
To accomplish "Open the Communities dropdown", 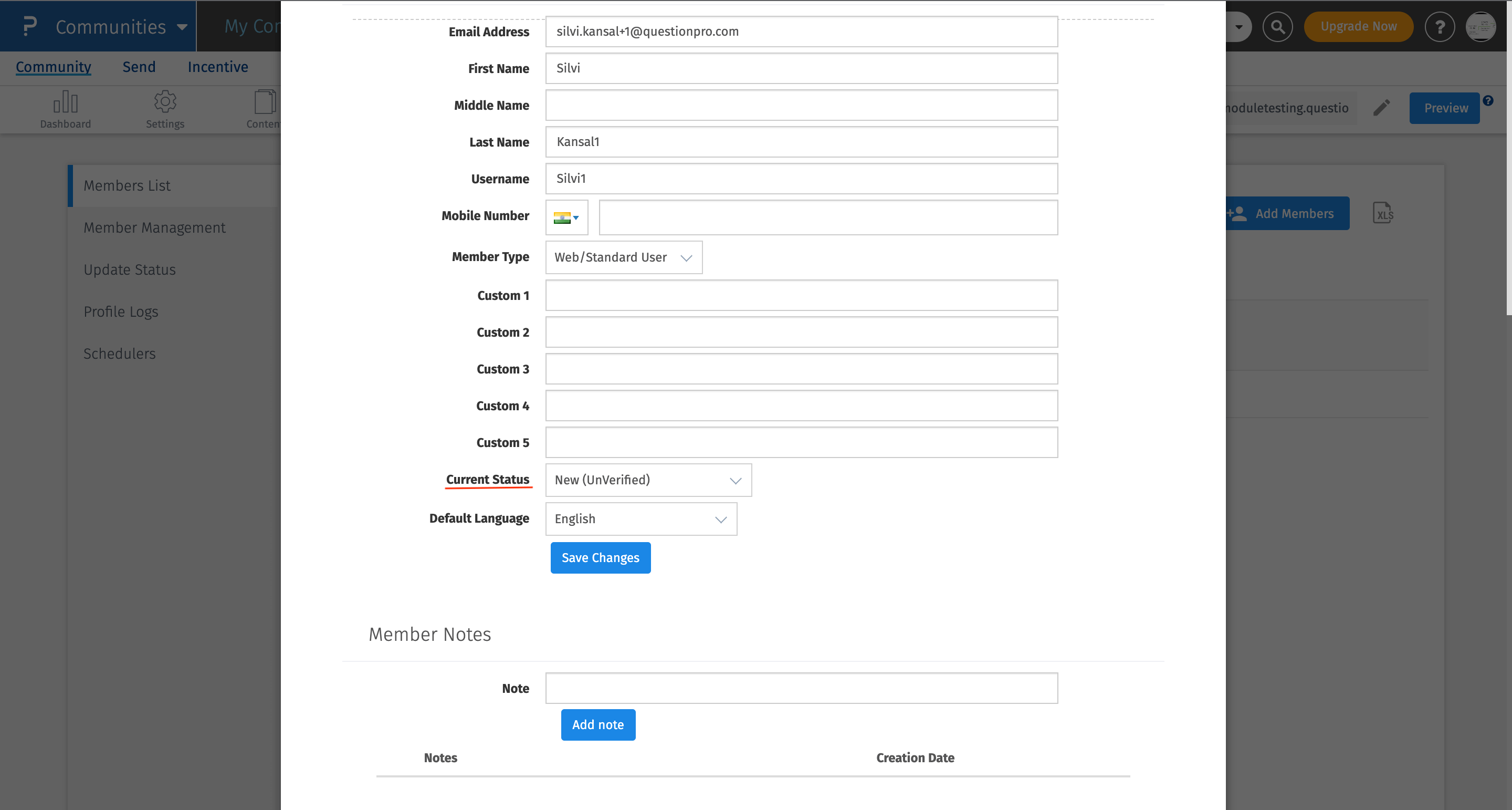I will click(x=115, y=26).
